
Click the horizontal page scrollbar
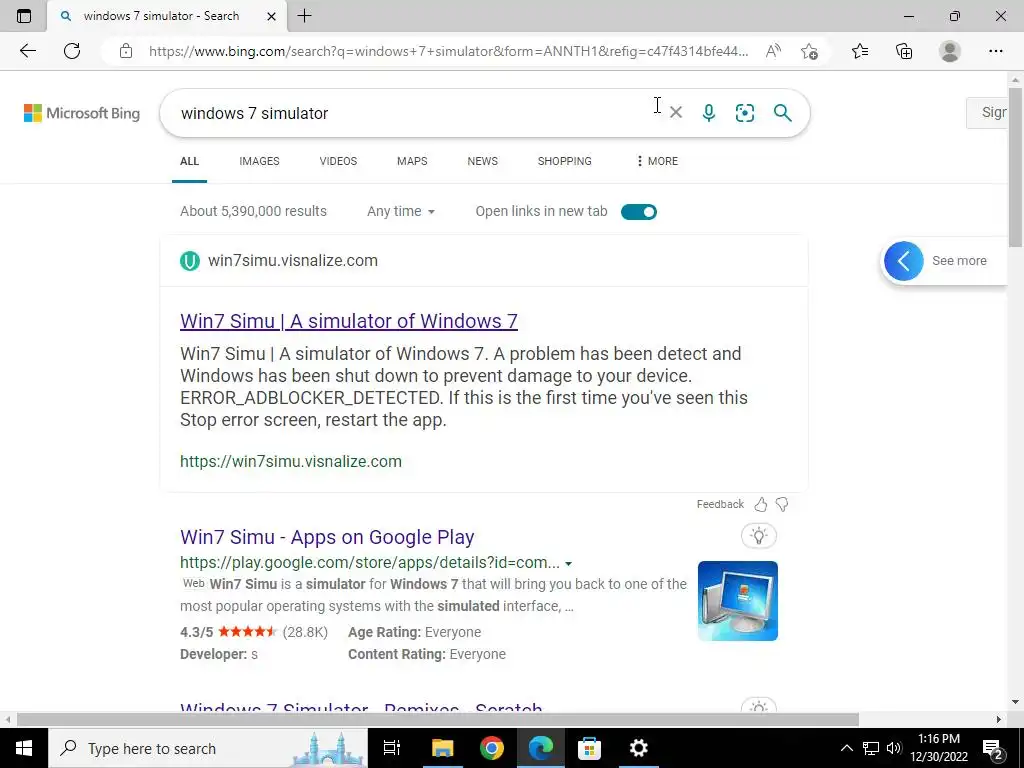pyautogui.click(x=438, y=719)
